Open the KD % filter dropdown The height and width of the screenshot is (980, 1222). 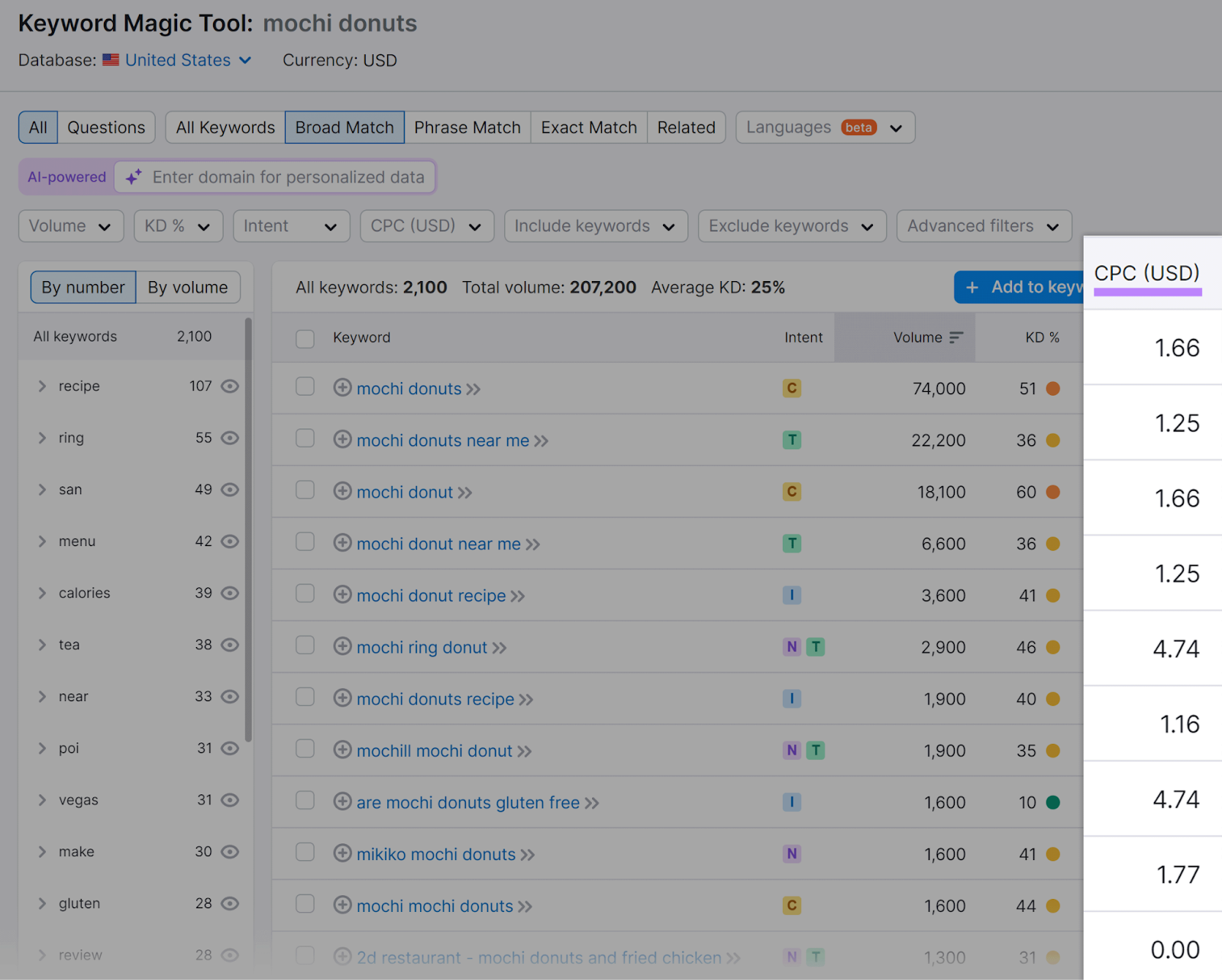178,226
